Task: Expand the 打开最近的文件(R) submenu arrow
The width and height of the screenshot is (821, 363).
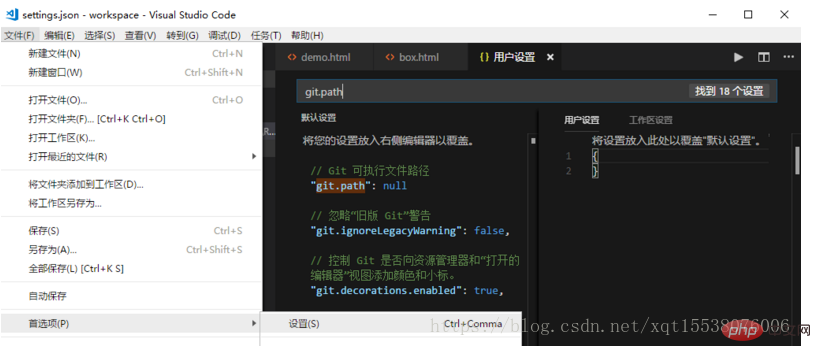Action: point(254,156)
